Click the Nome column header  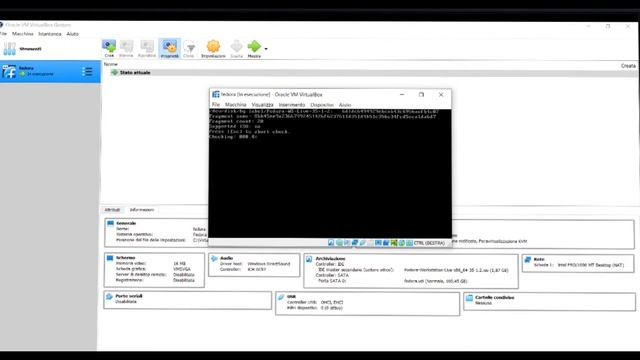click(111, 64)
